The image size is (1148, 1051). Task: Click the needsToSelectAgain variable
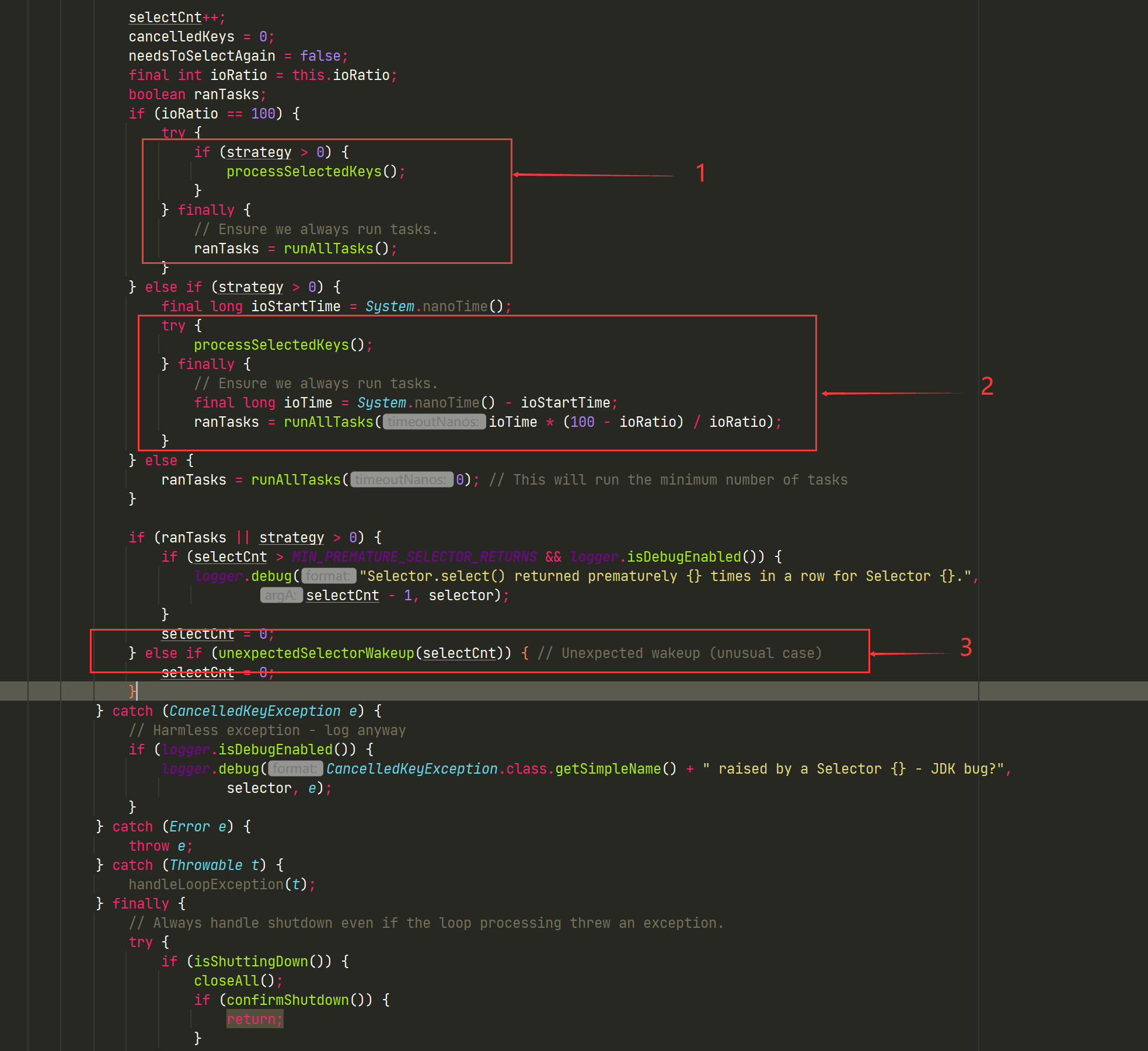[201, 56]
